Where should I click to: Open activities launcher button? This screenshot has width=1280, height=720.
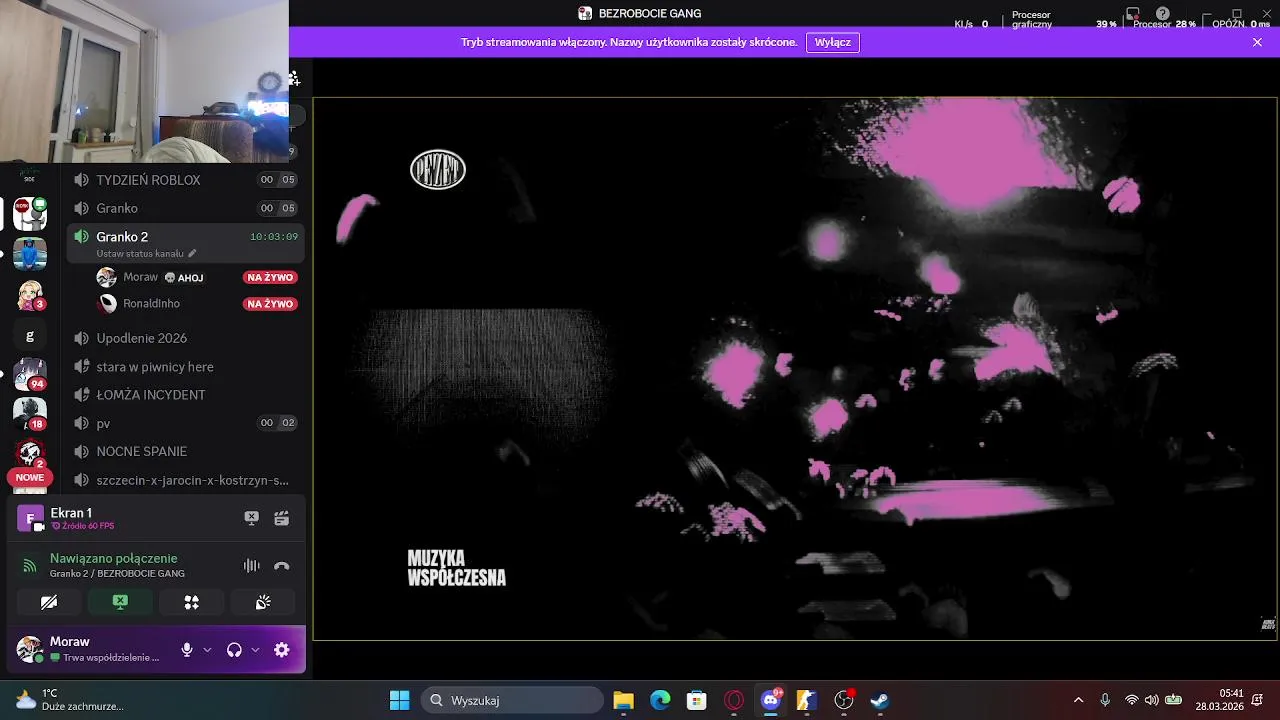[x=192, y=602]
